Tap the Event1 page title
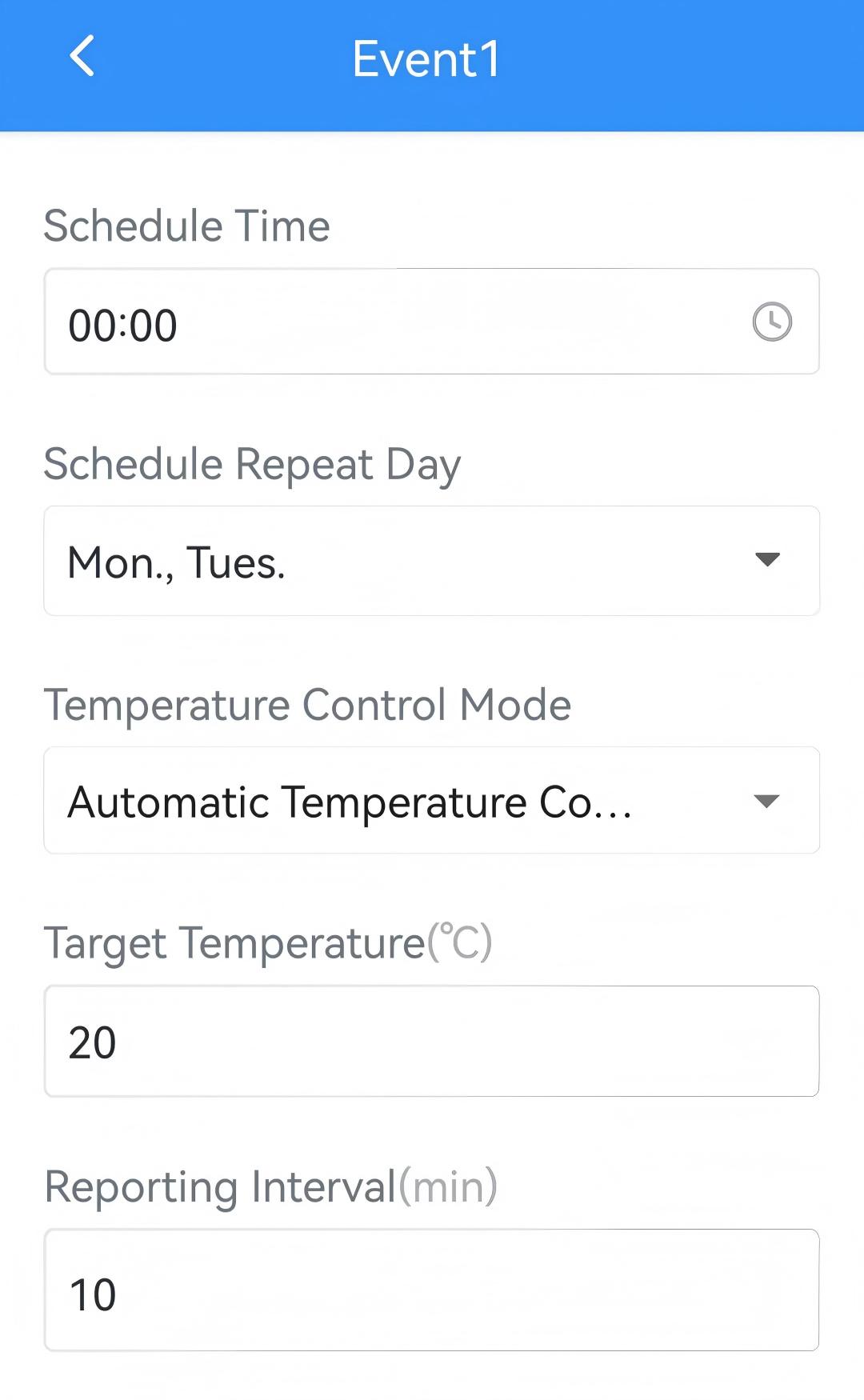Image resolution: width=864 pixels, height=1400 pixels. [426, 59]
